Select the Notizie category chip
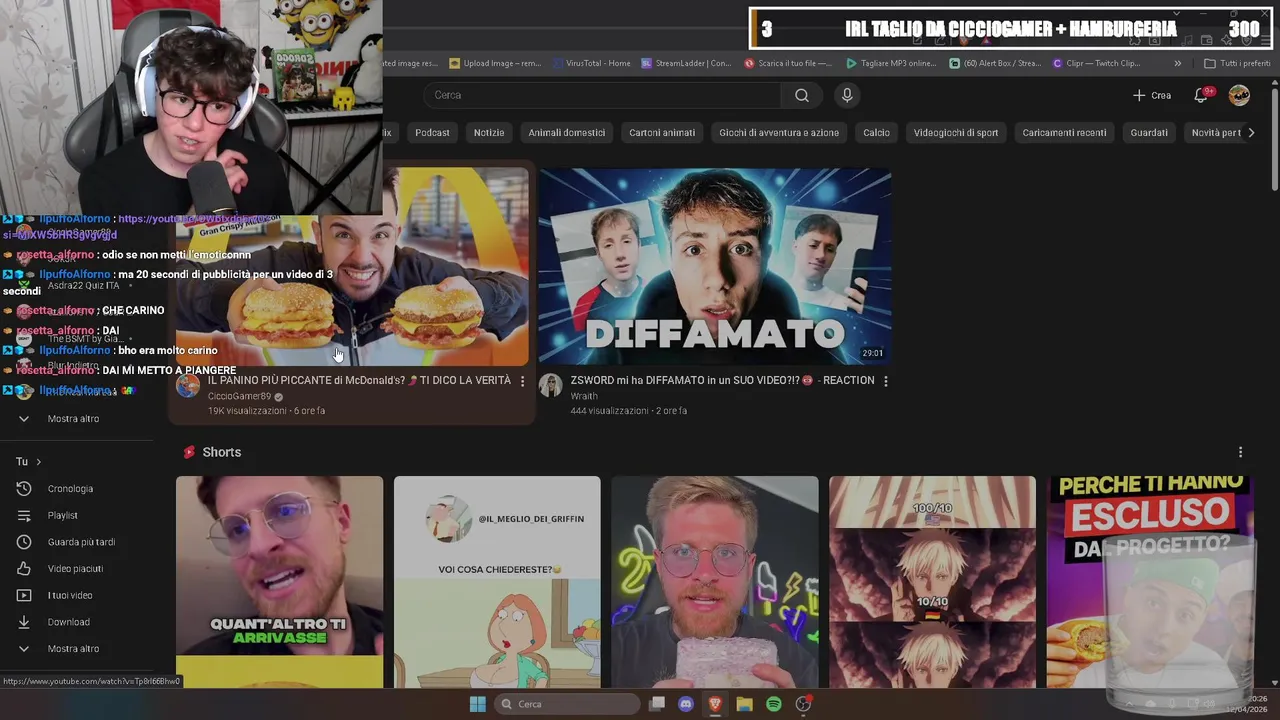The height and width of the screenshot is (720, 1280). pos(489,132)
